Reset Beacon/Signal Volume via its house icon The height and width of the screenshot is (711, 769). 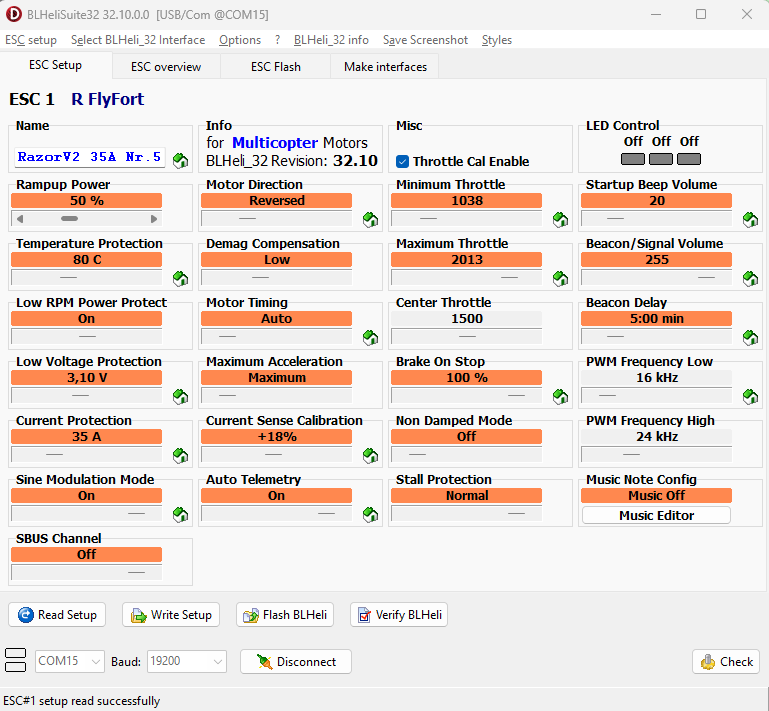[750, 279]
